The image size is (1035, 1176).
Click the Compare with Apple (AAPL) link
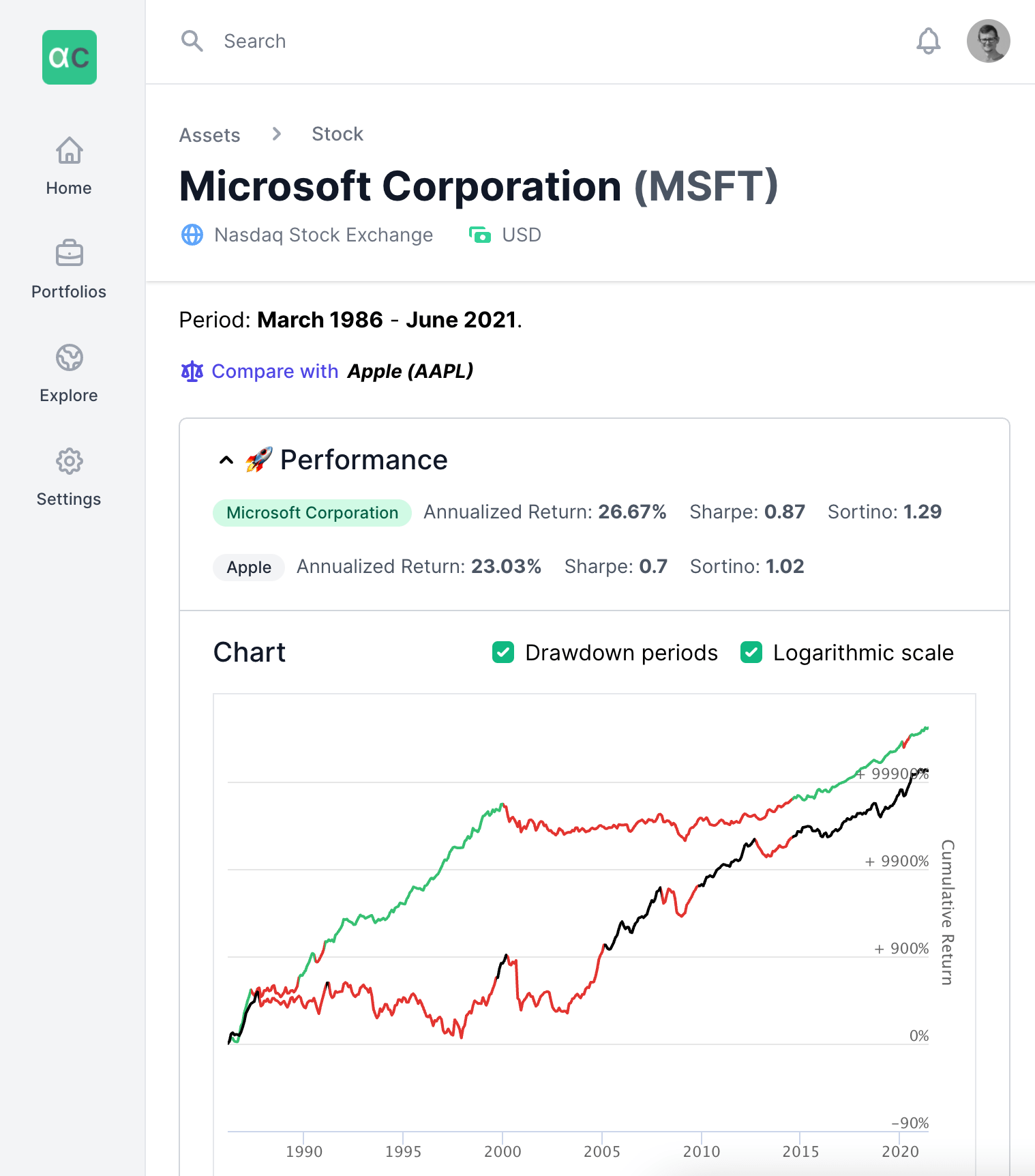(342, 371)
